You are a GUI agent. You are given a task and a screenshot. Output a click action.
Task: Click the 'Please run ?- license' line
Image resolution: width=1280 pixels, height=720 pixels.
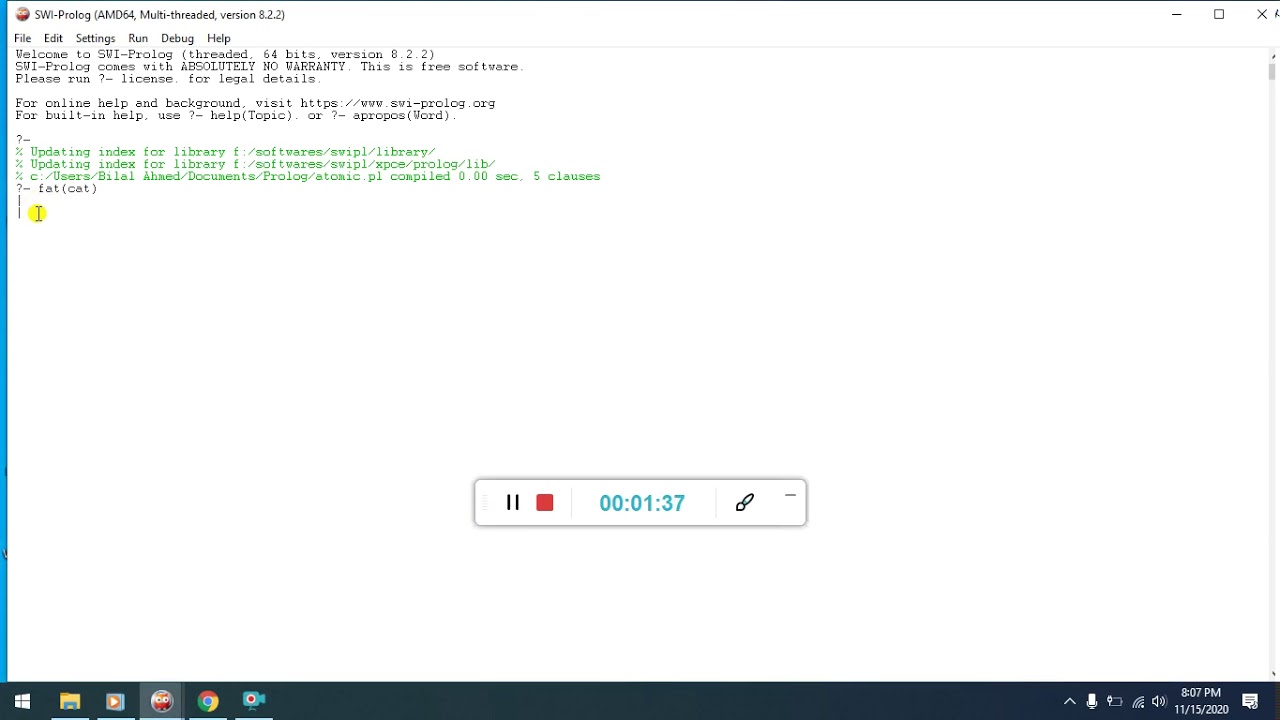[x=168, y=79]
